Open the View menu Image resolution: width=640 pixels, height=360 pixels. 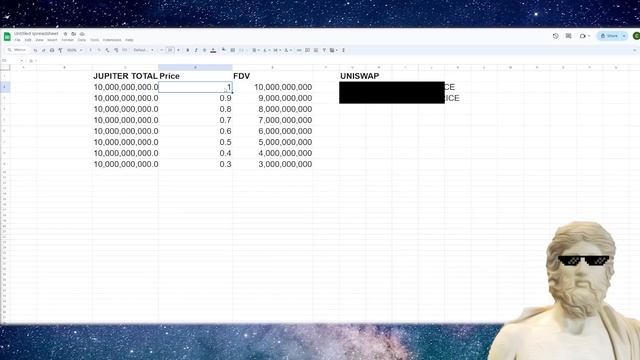39,40
